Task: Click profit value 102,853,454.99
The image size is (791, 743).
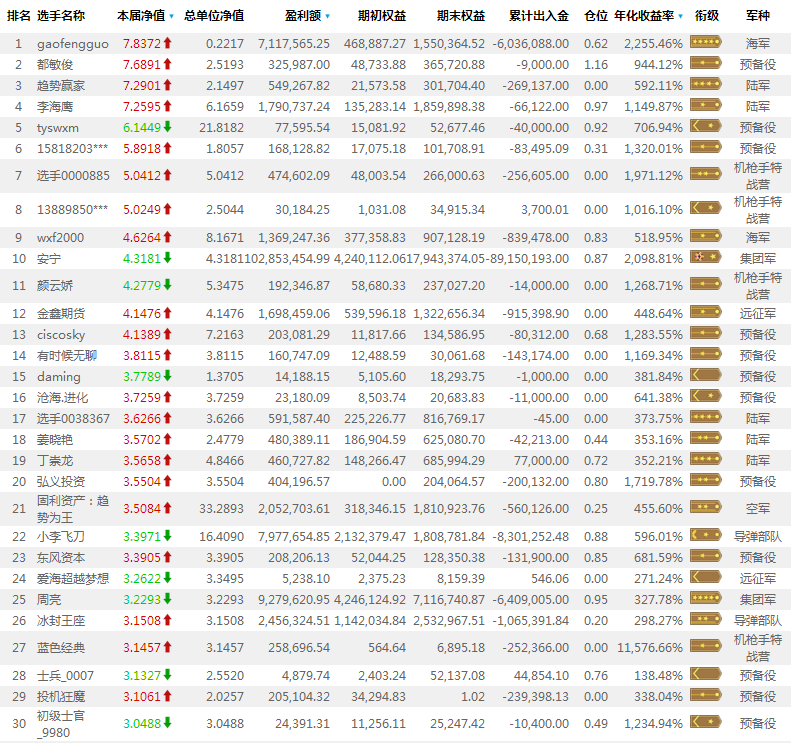Action: click(287, 259)
